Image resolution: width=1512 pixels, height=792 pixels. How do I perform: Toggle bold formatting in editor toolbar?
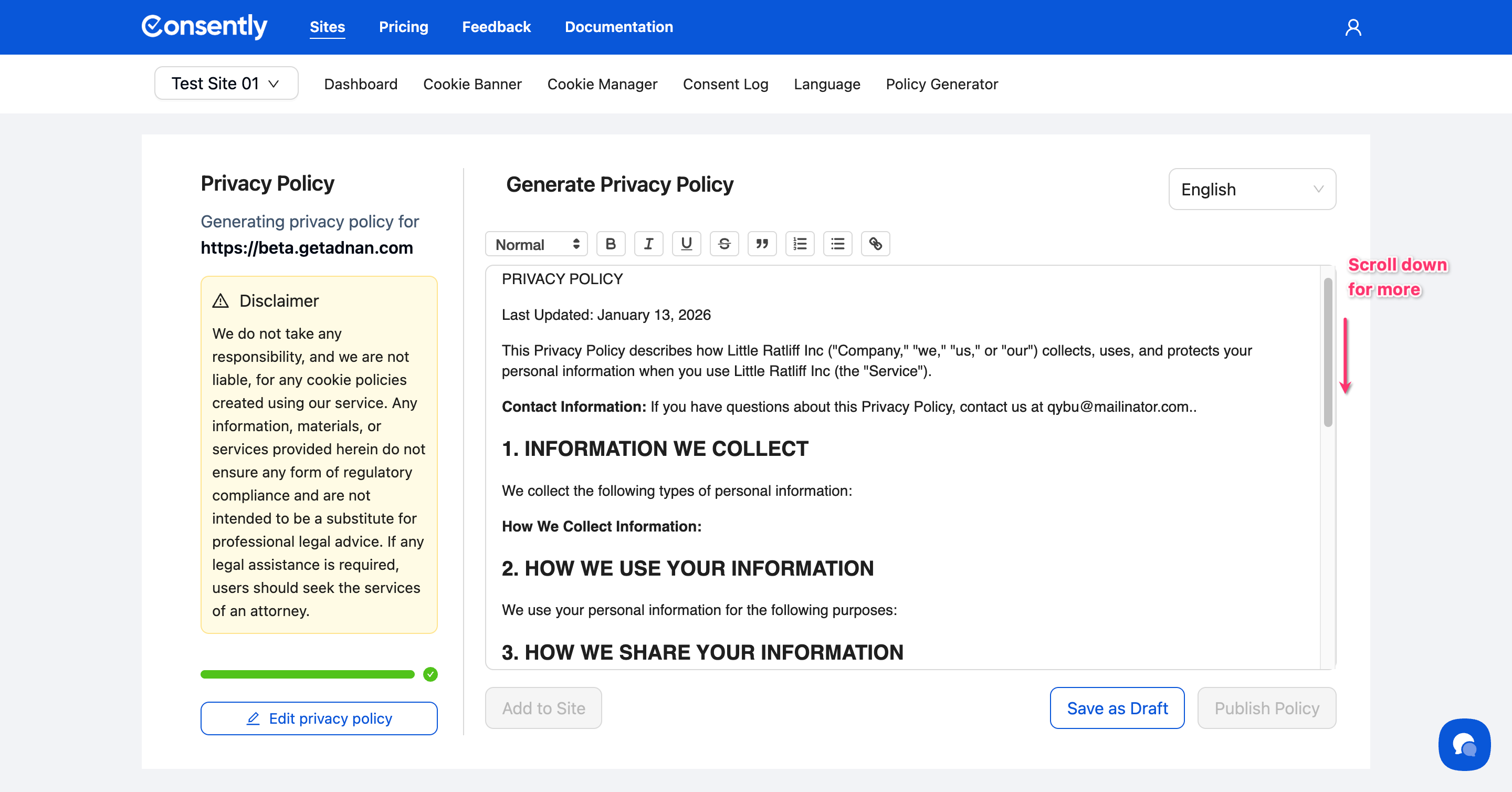611,244
